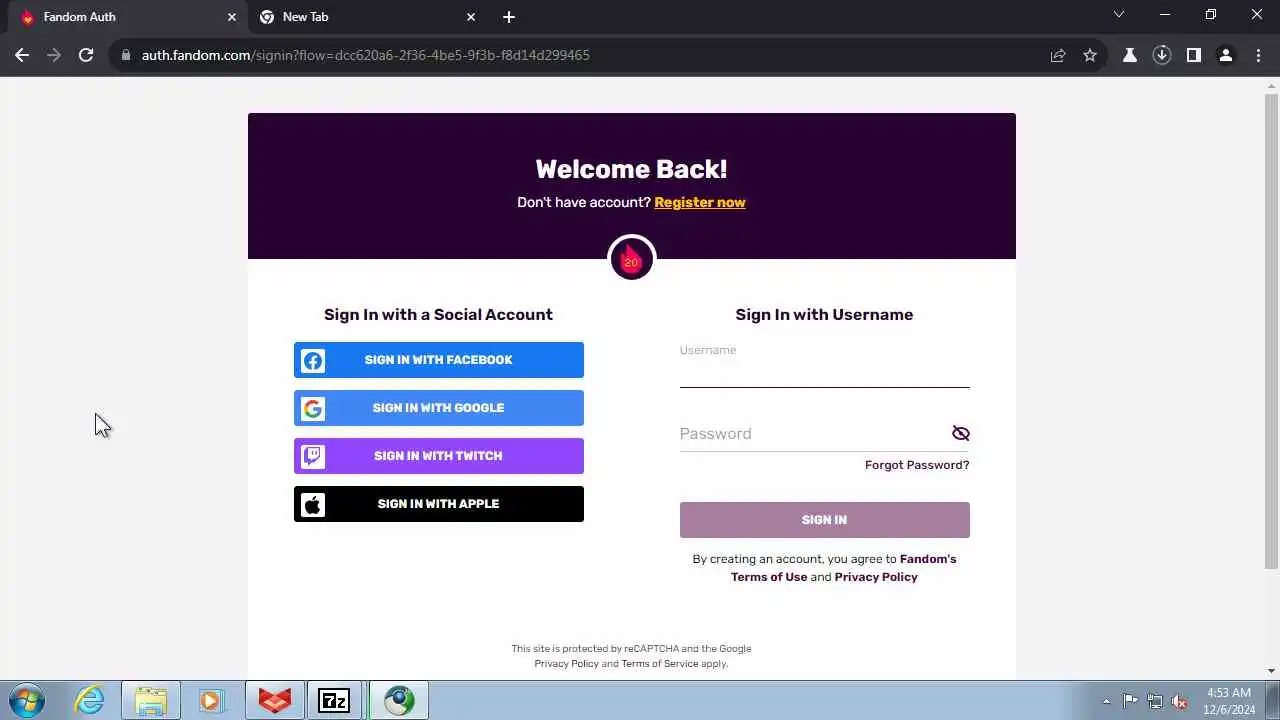Click the purple SIGN IN button
The image size is (1280, 720).
coord(824,520)
